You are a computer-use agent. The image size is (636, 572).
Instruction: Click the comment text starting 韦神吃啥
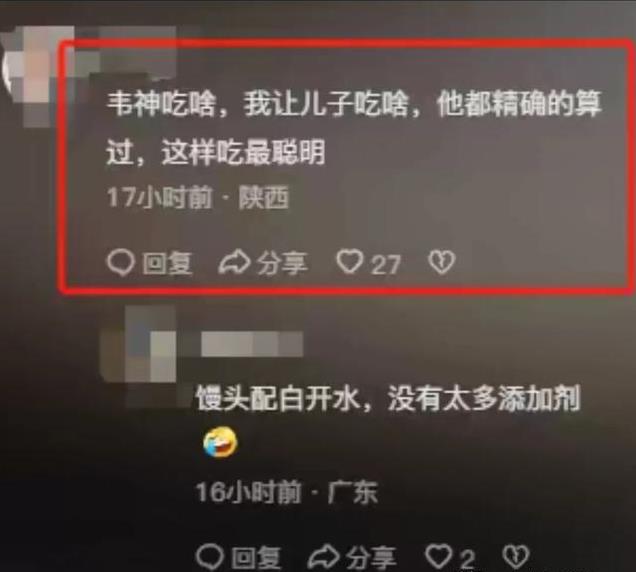point(354,129)
